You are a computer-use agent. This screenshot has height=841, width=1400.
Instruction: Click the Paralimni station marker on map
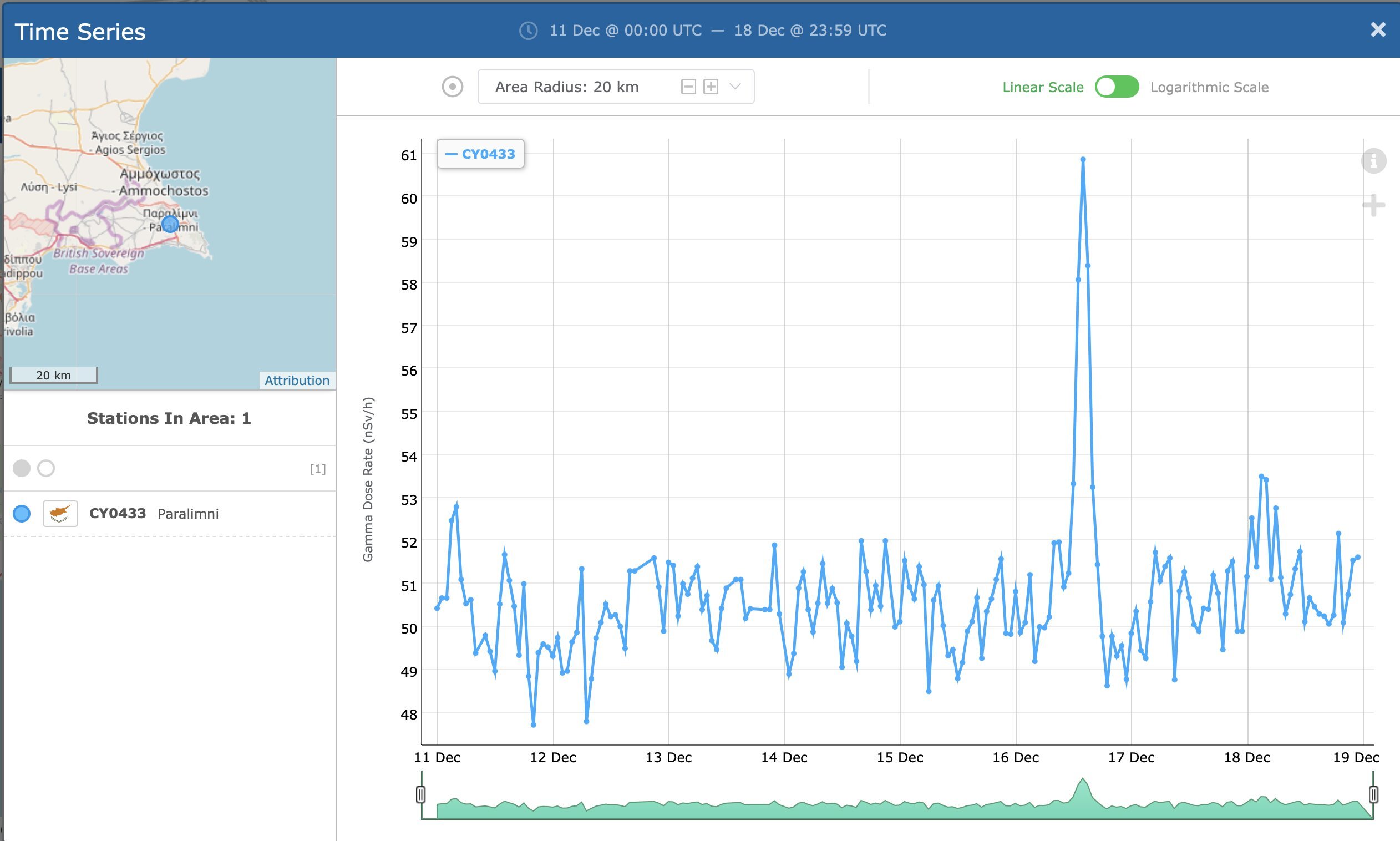(170, 225)
